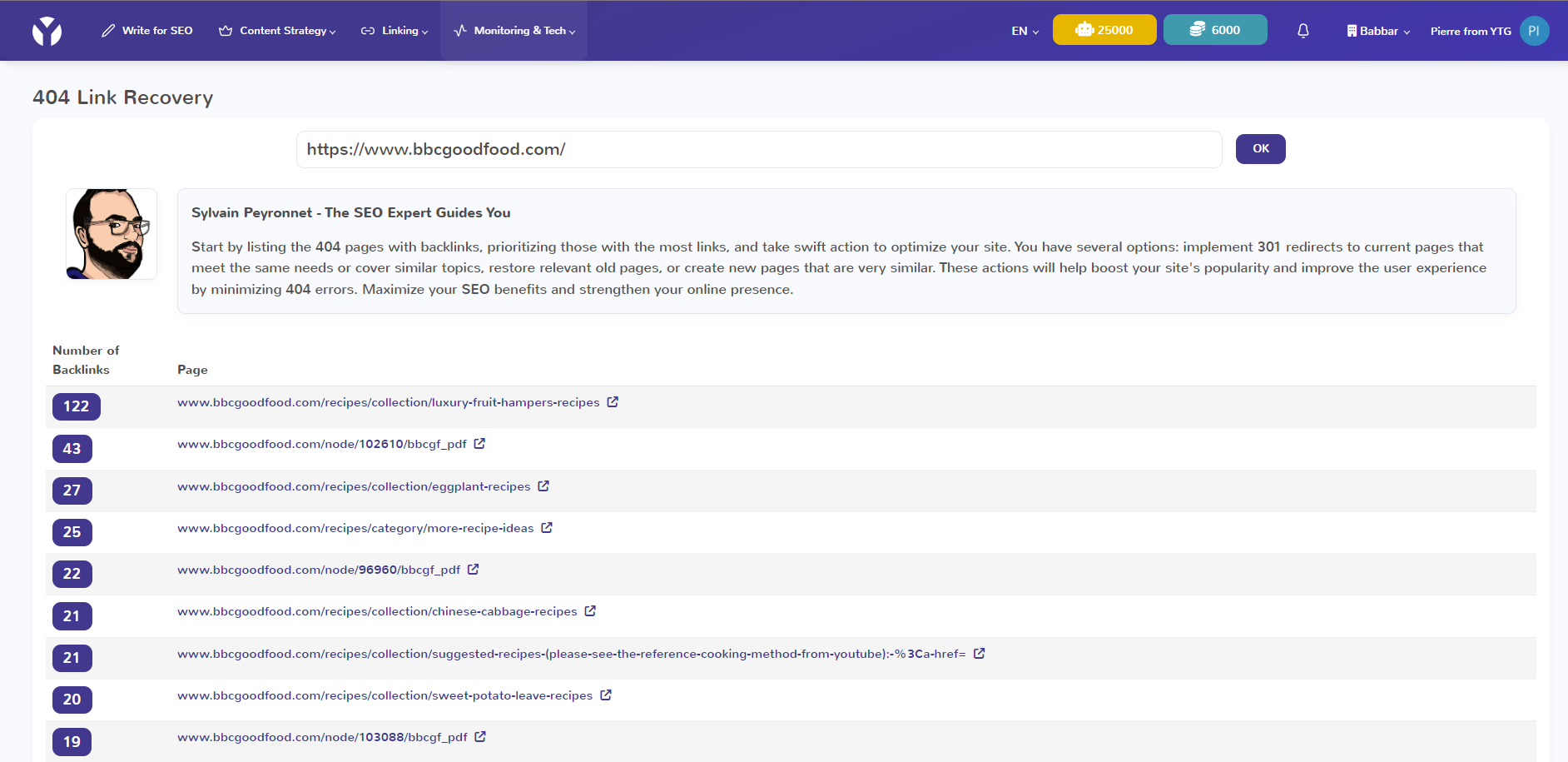The width and height of the screenshot is (1568, 762).
Task: Open Pierre from YTG account menu
Action: pyautogui.click(x=1471, y=31)
